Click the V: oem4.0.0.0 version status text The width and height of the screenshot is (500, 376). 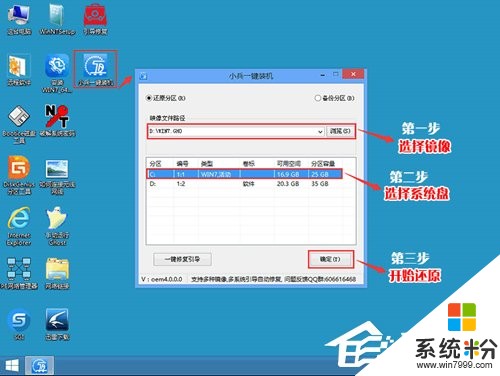(x=162, y=279)
